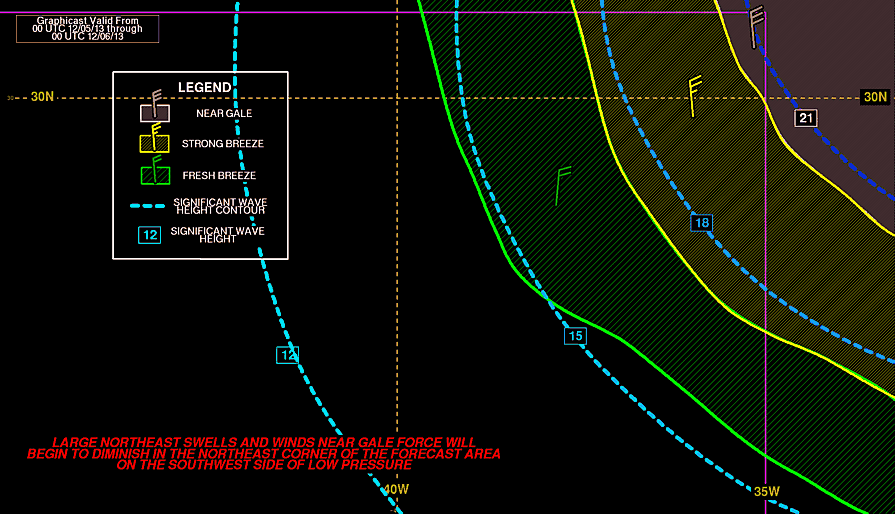Click the LEGEND title text
The width and height of the screenshot is (895, 514).
click(204, 87)
